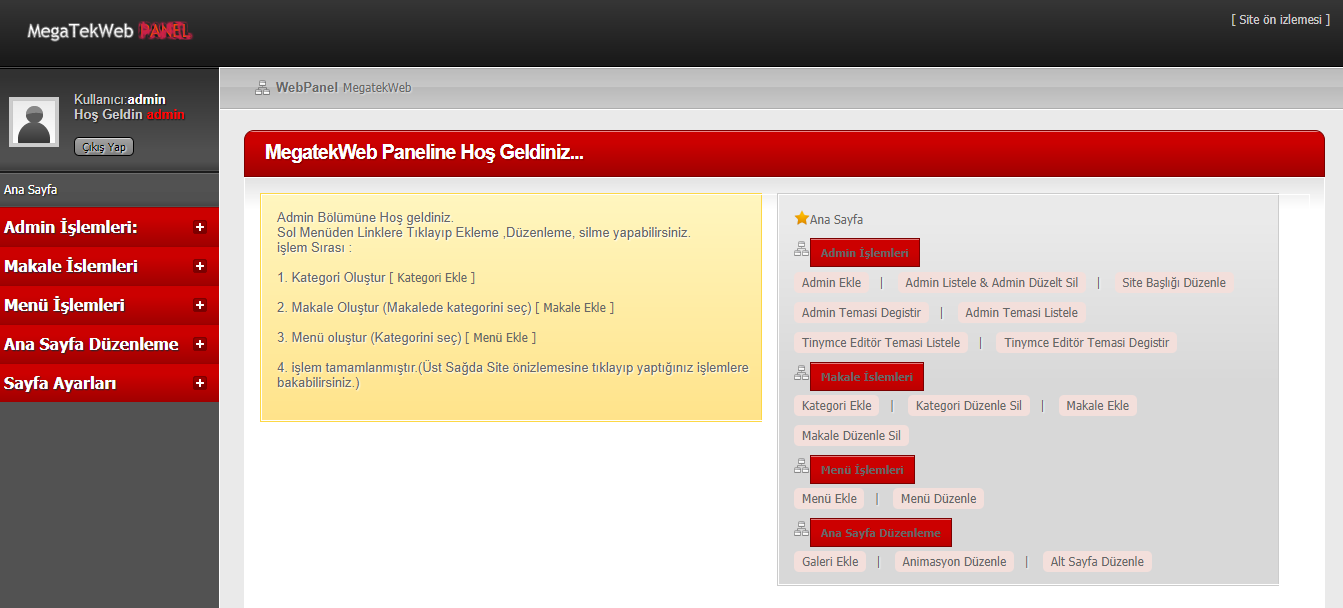The image size is (1343, 608).
Task: Click the admin user avatar picture
Action: pos(34,122)
